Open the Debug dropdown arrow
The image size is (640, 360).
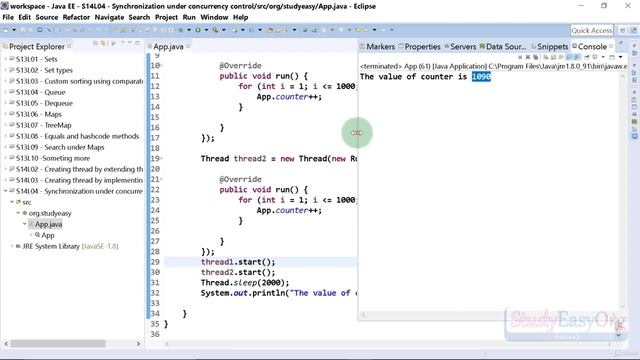189,30
